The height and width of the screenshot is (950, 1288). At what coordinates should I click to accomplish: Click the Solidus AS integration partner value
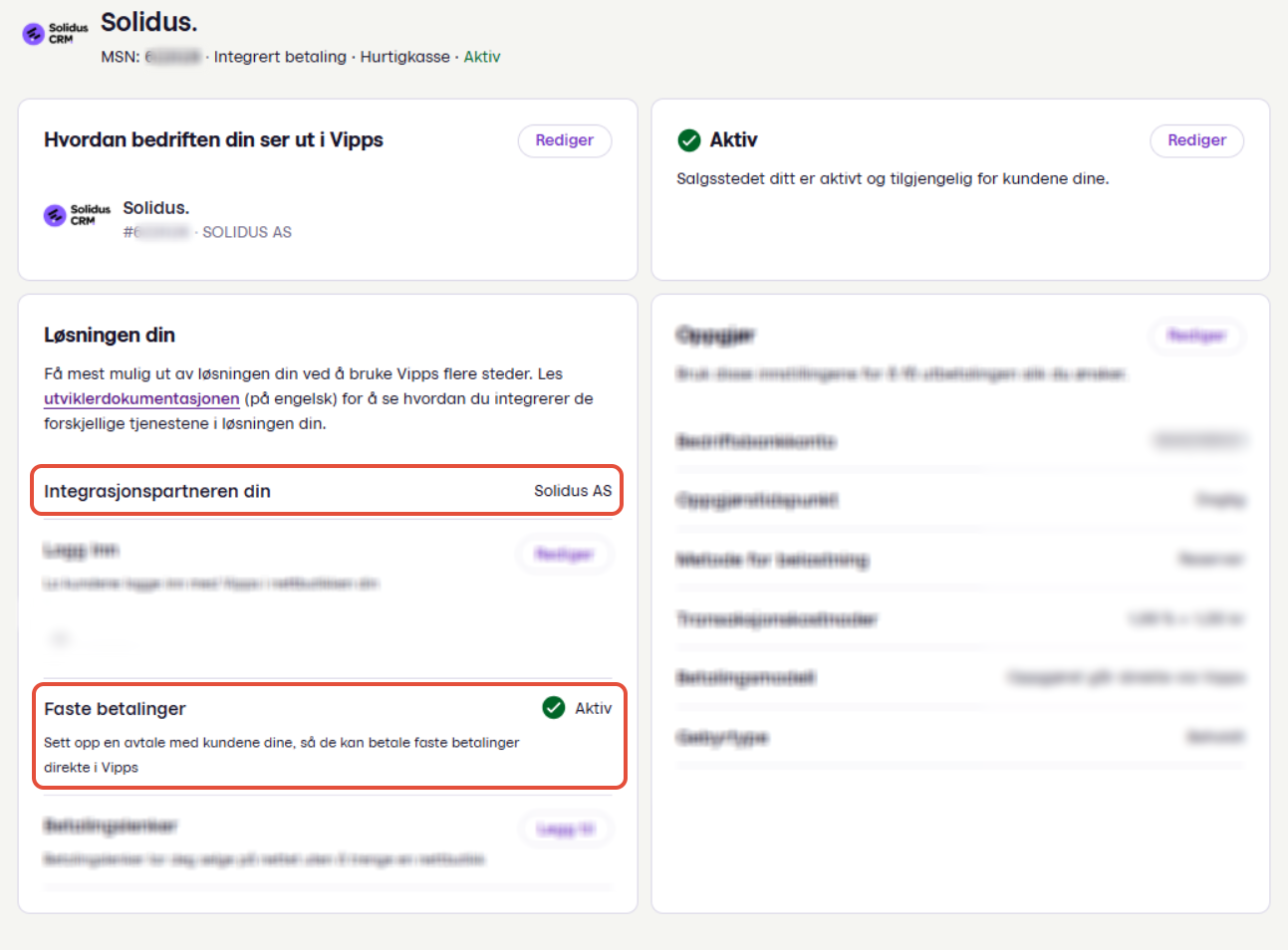point(573,491)
